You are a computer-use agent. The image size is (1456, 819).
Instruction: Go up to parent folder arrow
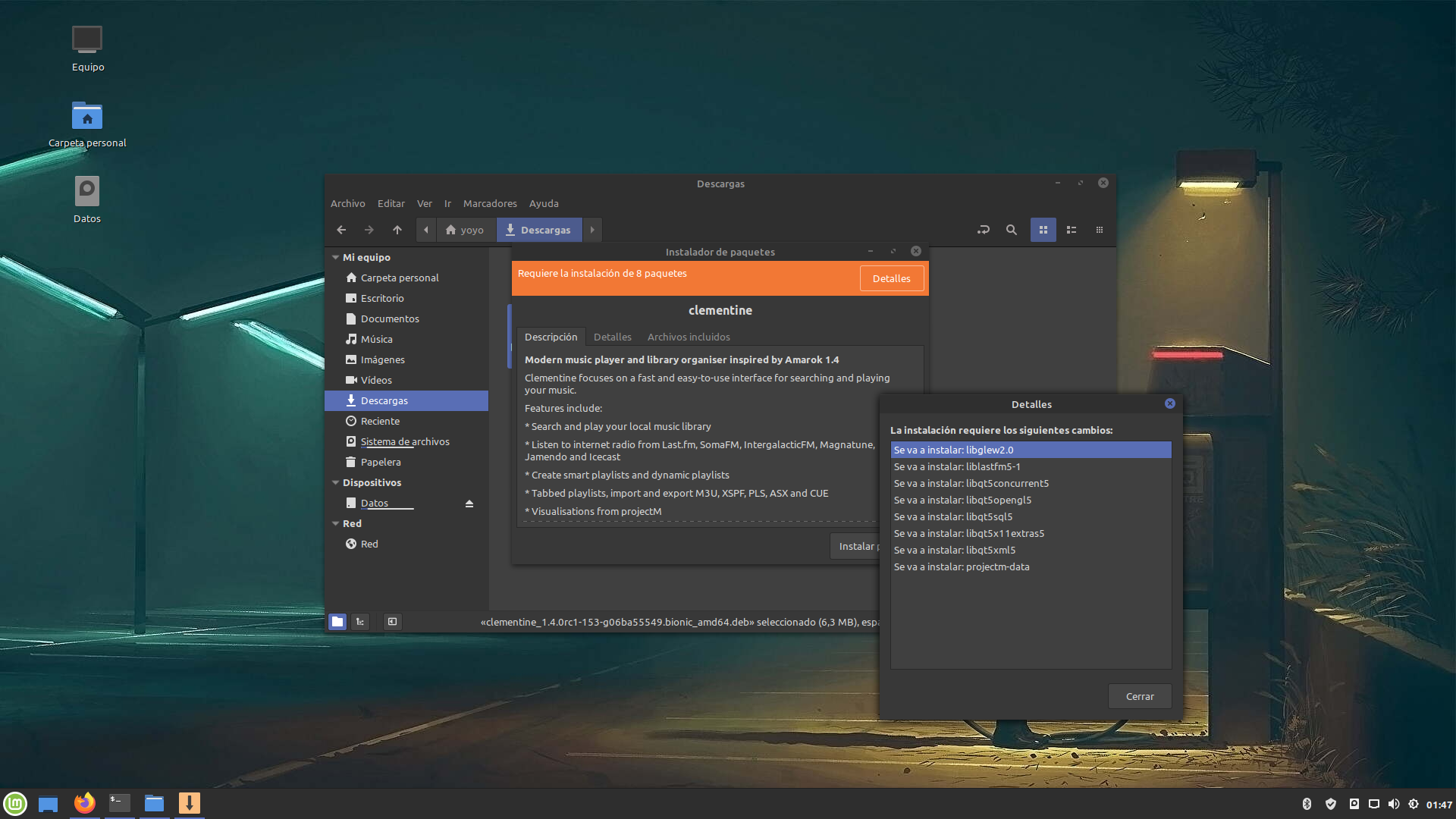click(x=397, y=230)
